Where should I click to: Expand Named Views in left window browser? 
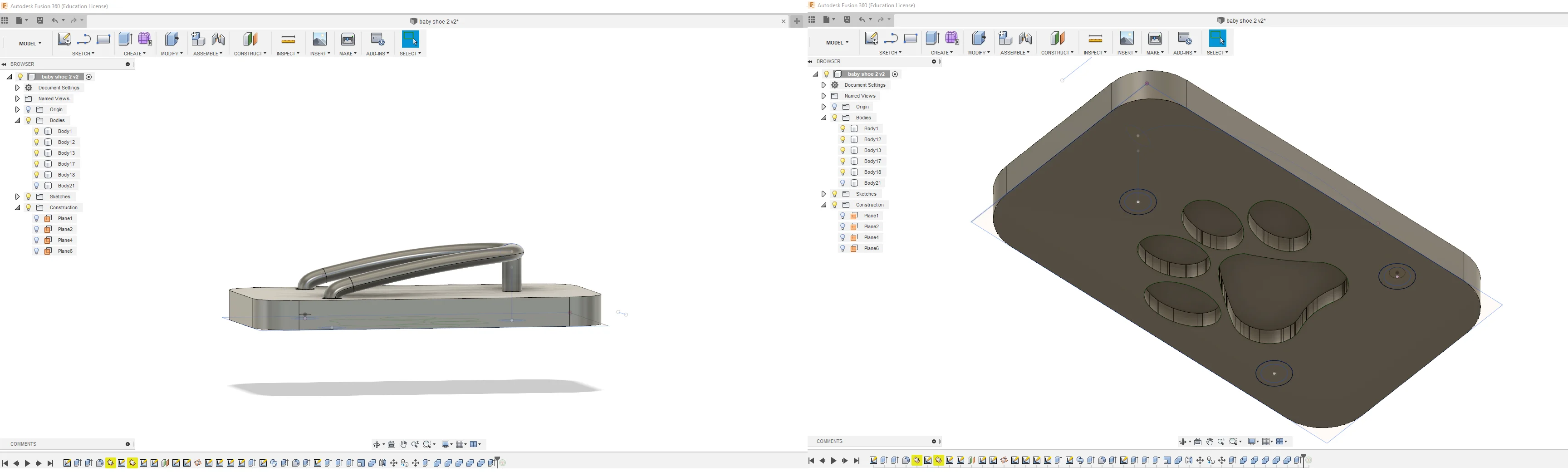tap(17, 98)
